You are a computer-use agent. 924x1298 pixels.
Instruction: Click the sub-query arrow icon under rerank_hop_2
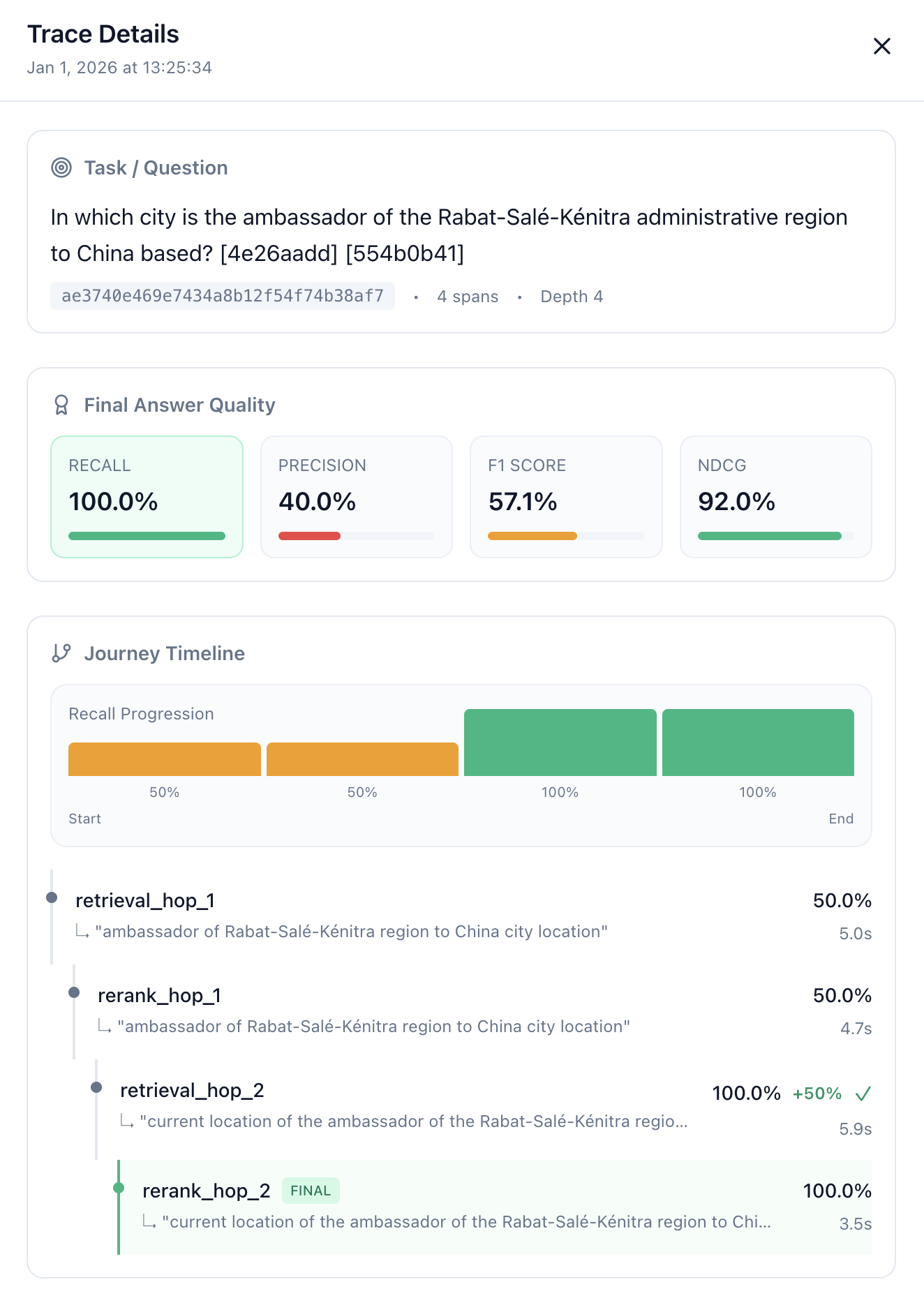point(149,1222)
